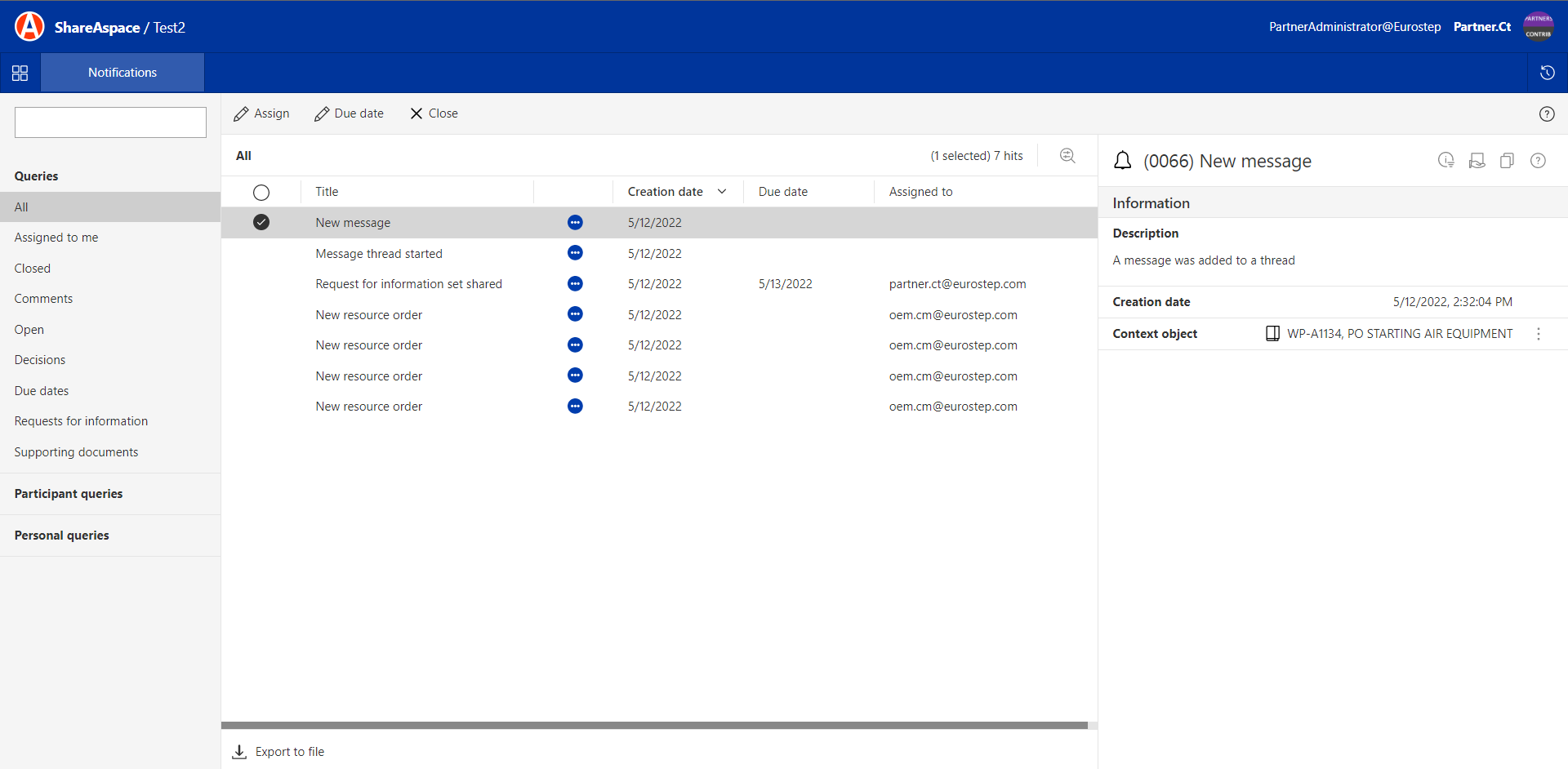Click the question mark icon in the details panel
The image size is (1568, 769).
tap(1538, 161)
